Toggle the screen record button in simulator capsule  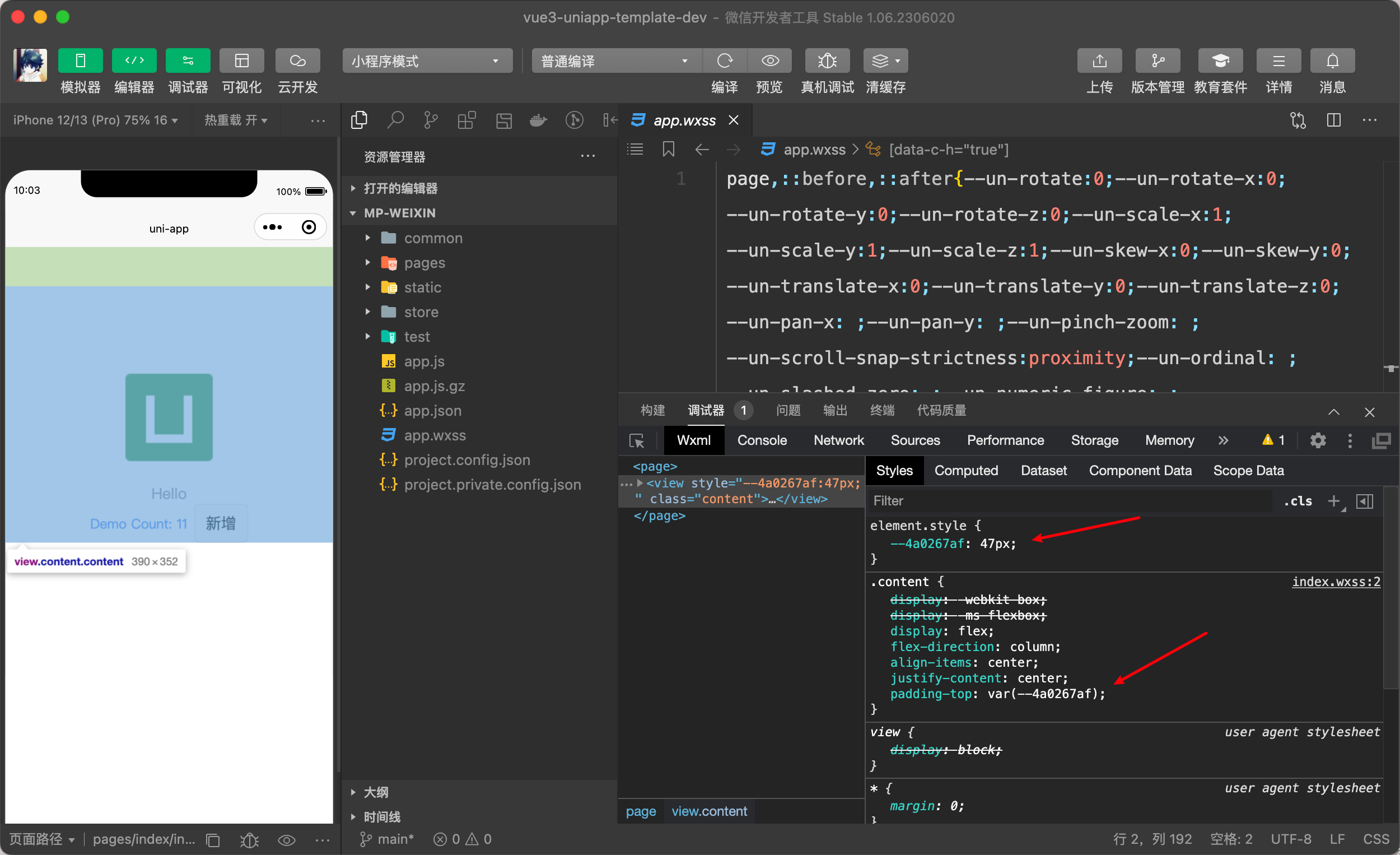pyautogui.click(x=309, y=227)
